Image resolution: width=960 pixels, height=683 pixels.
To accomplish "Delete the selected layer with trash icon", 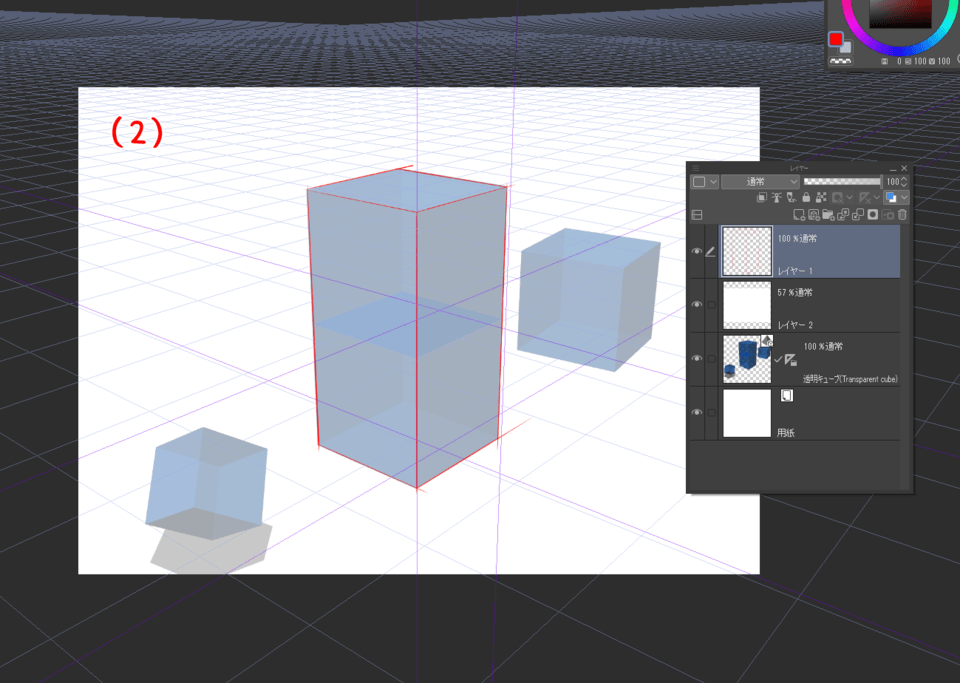I will pos(902,214).
